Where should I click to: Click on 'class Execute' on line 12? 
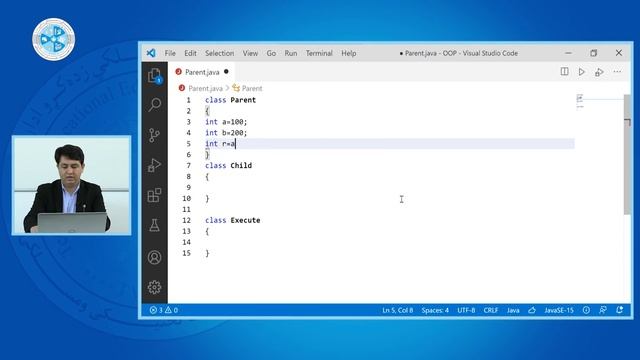click(x=233, y=220)
